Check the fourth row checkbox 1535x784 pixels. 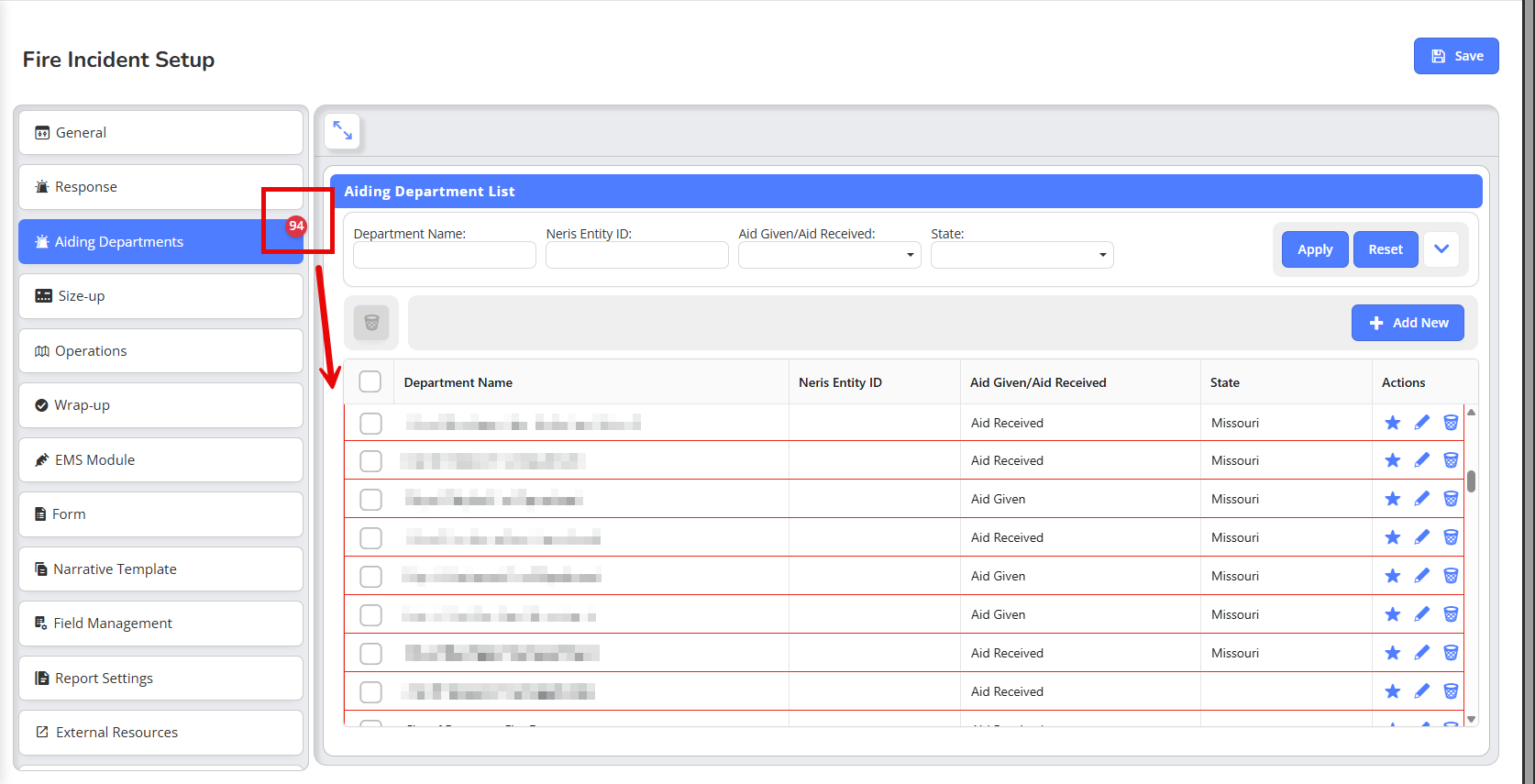pos(370,537)
